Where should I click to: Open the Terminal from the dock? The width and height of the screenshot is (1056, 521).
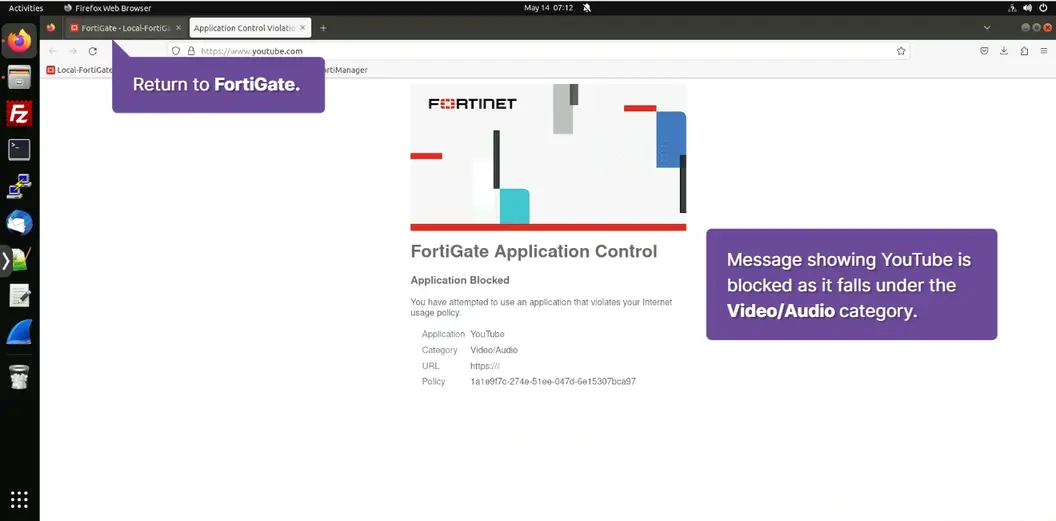(20, 149)
